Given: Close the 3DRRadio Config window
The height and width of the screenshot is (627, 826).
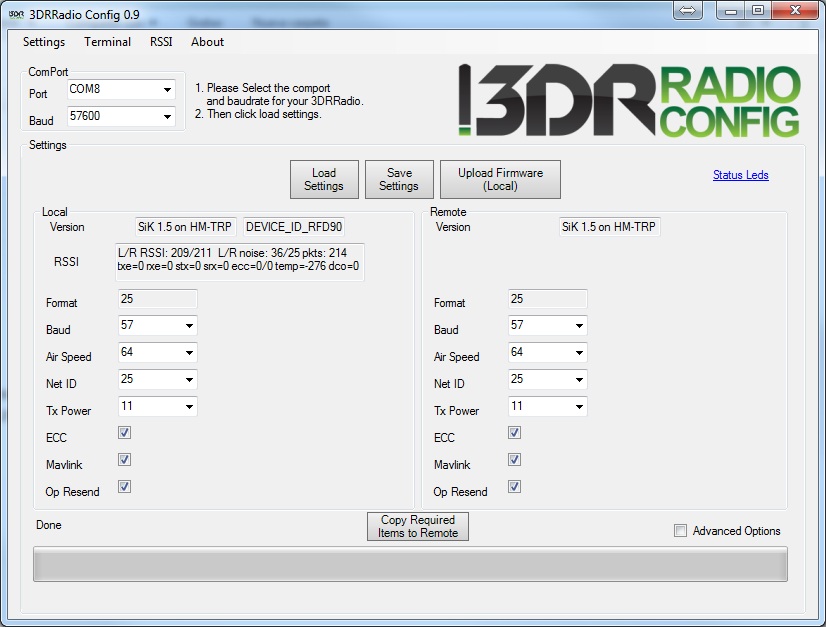Looking at the screenshot, I should coord(795,11).
